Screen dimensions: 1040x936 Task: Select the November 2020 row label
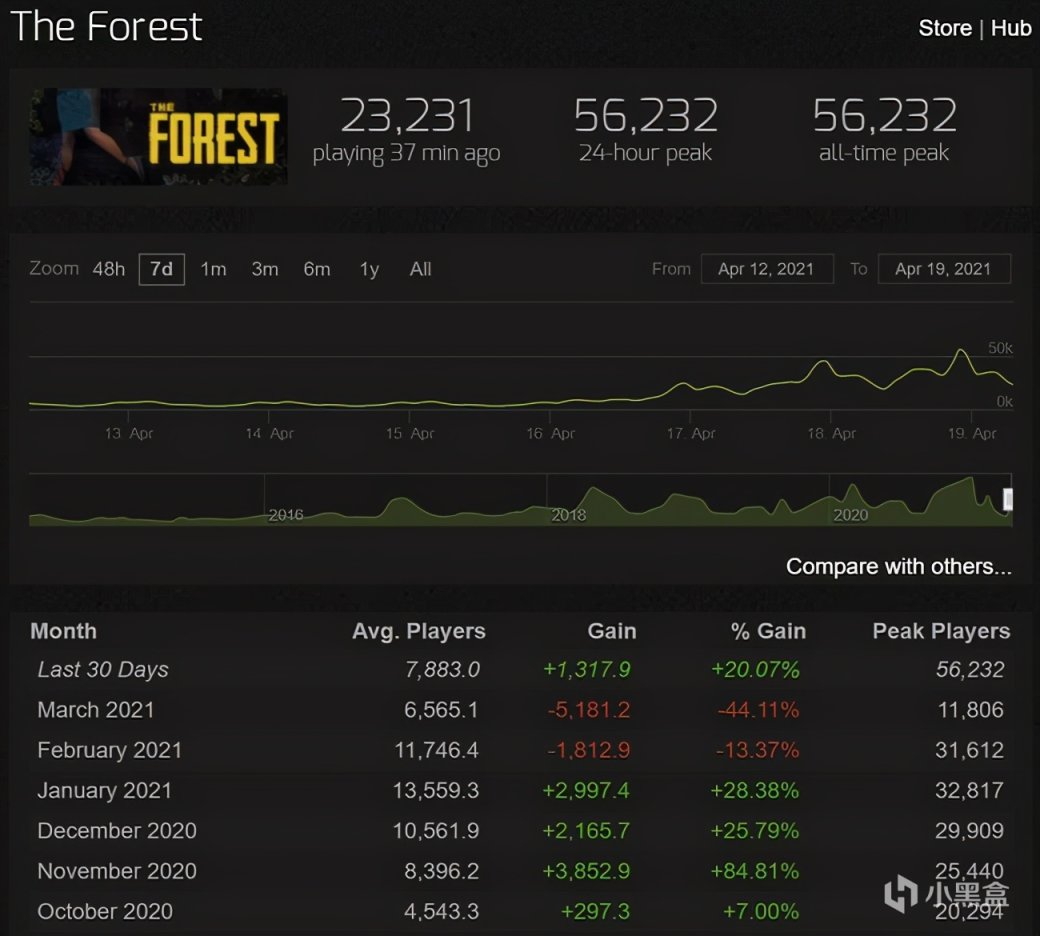click(x=117, y=871)
